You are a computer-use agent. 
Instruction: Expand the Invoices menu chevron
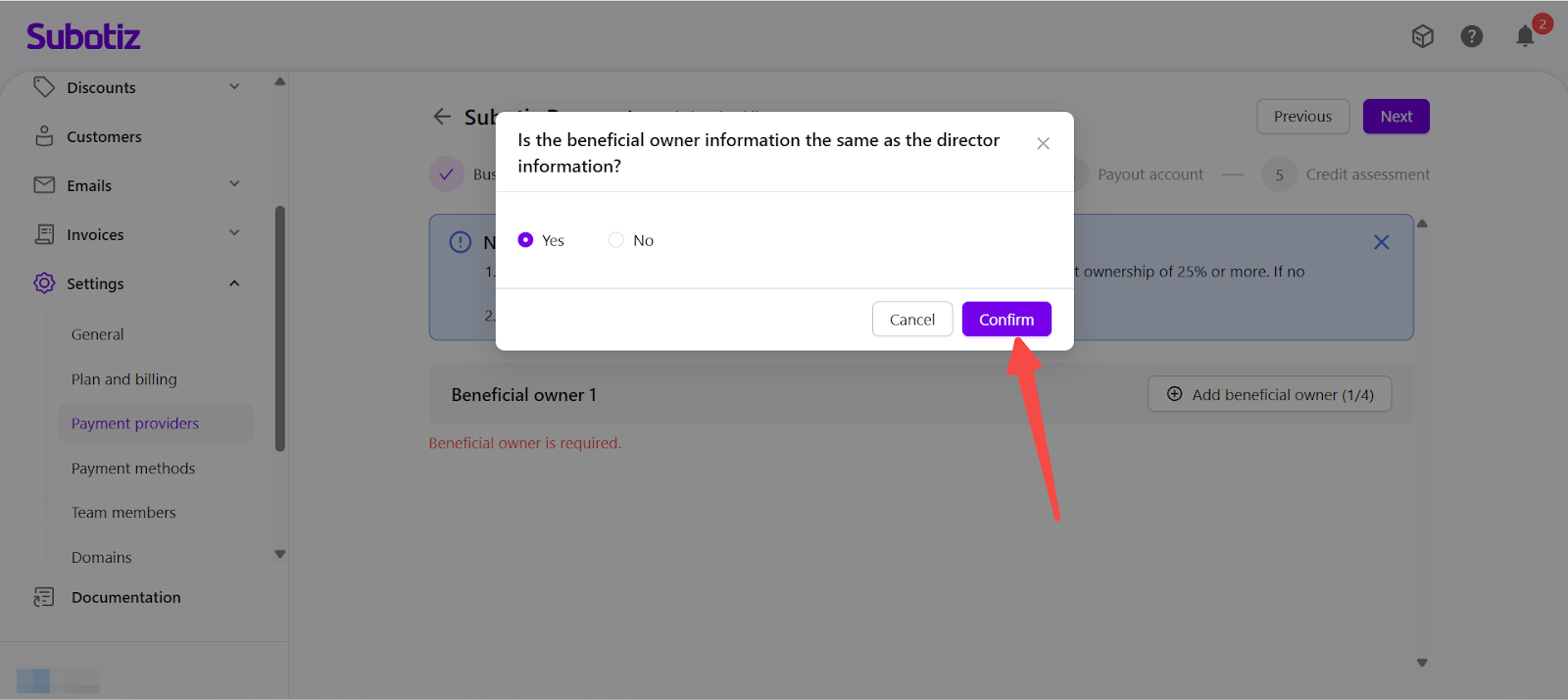(x=234, y=233)
